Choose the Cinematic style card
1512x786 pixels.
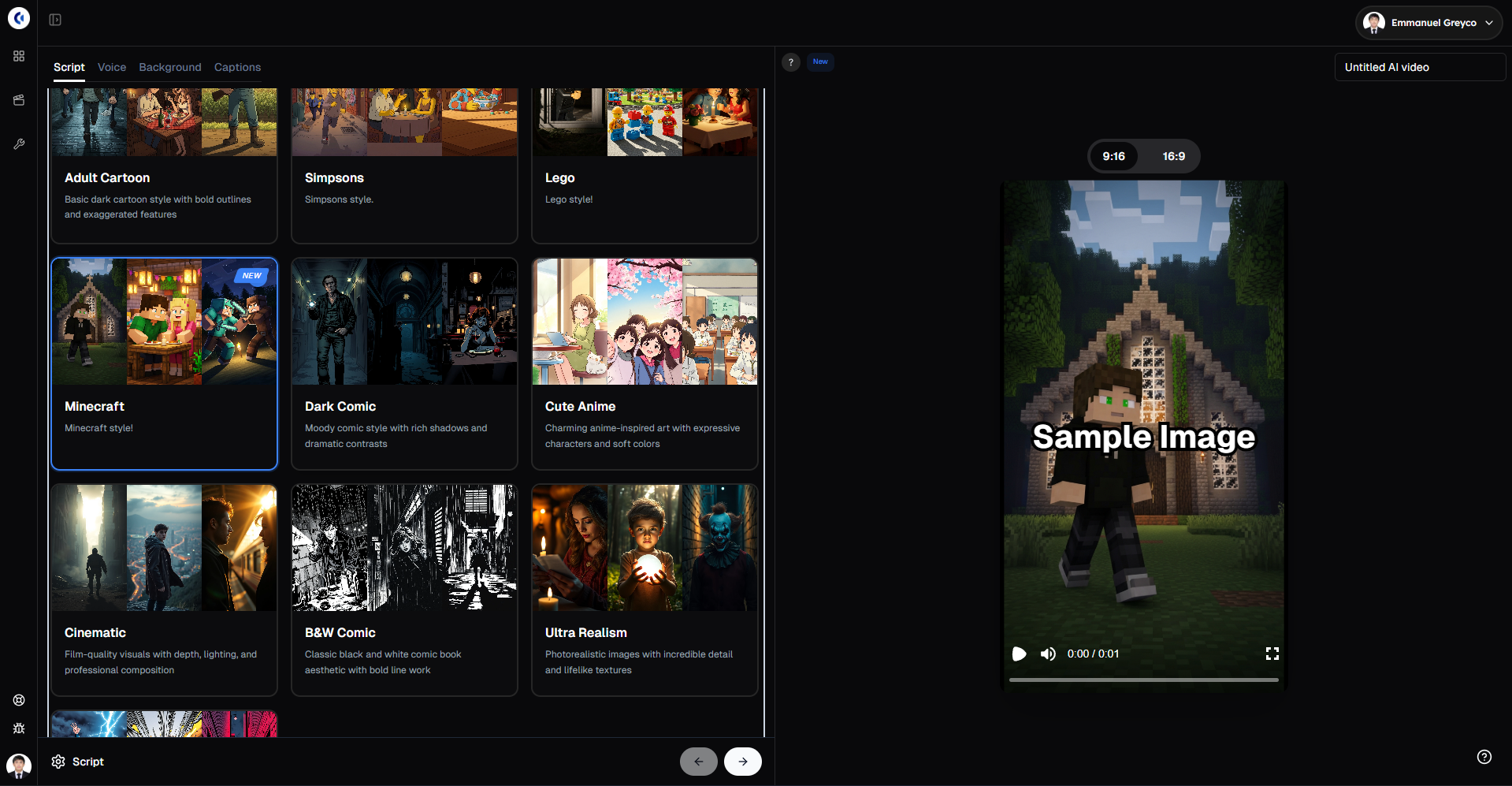click(x=165, y=590)
